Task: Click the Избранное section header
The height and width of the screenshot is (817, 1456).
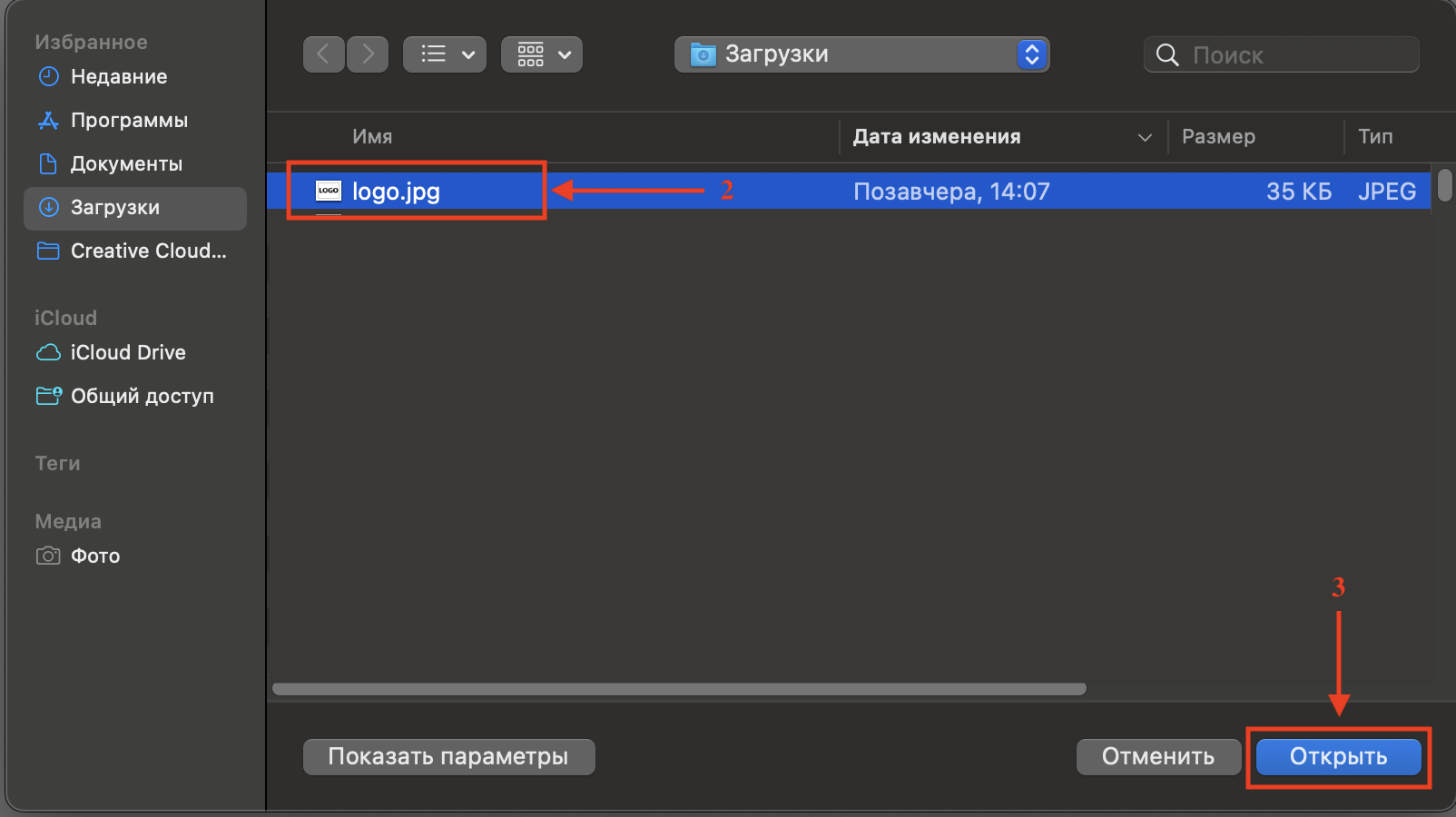Action: pyautogui.click(x=91, y=43)
